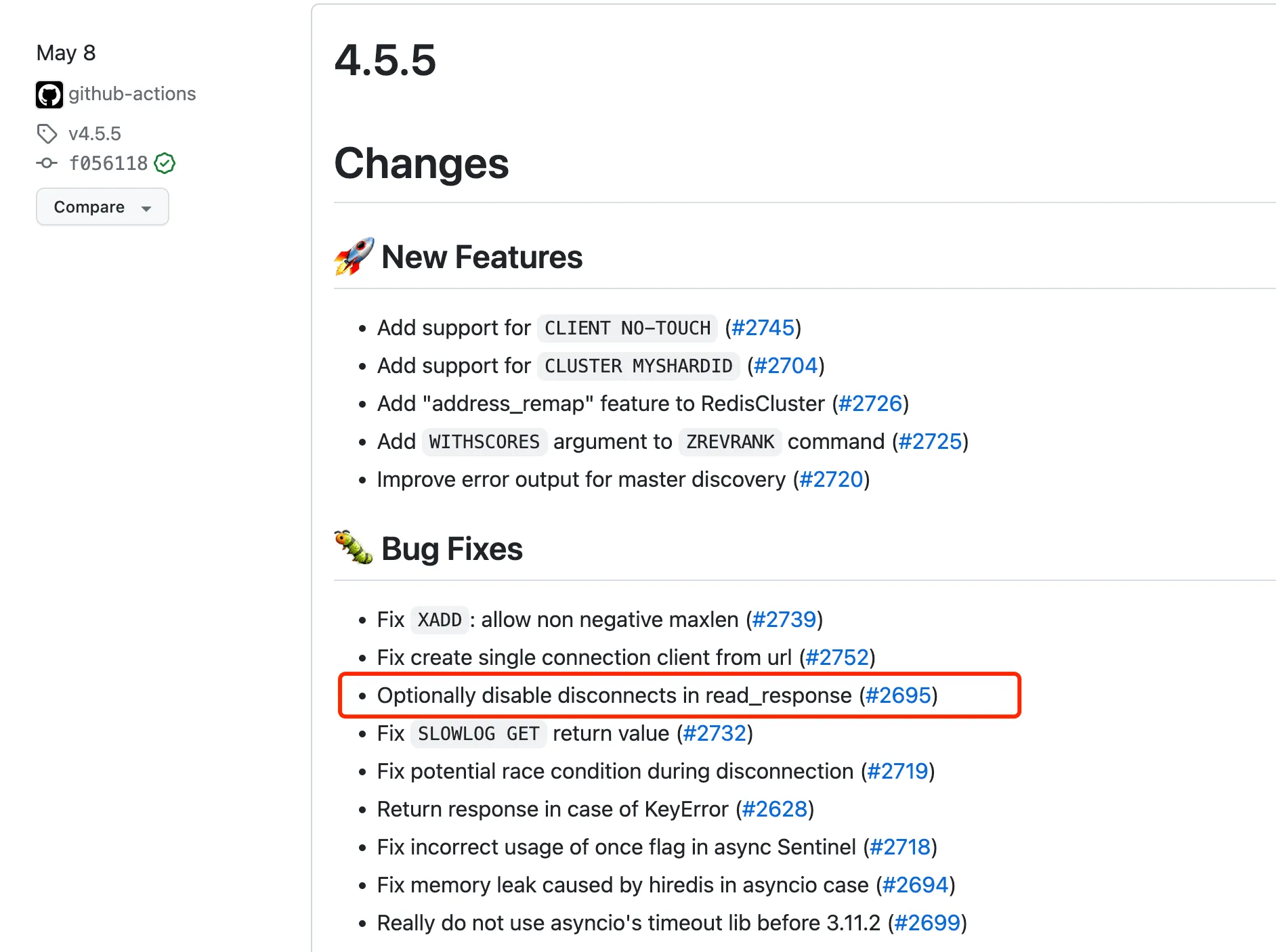Click the commit icon beside f056118
The width and height of the screenshot is (1276, 952).
(x=47, y=163)
